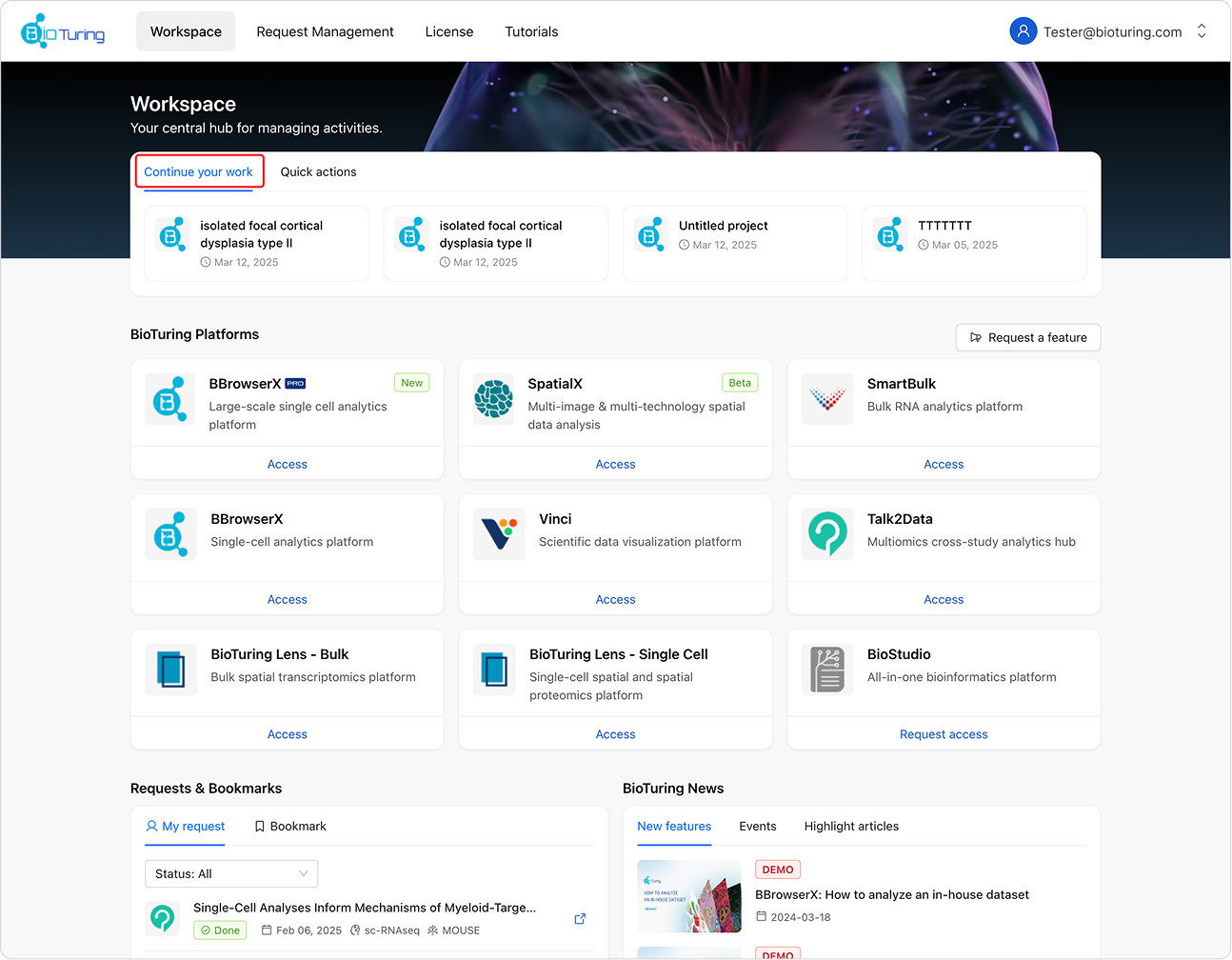Switch to the Quick actions tab

pos(318,172)
